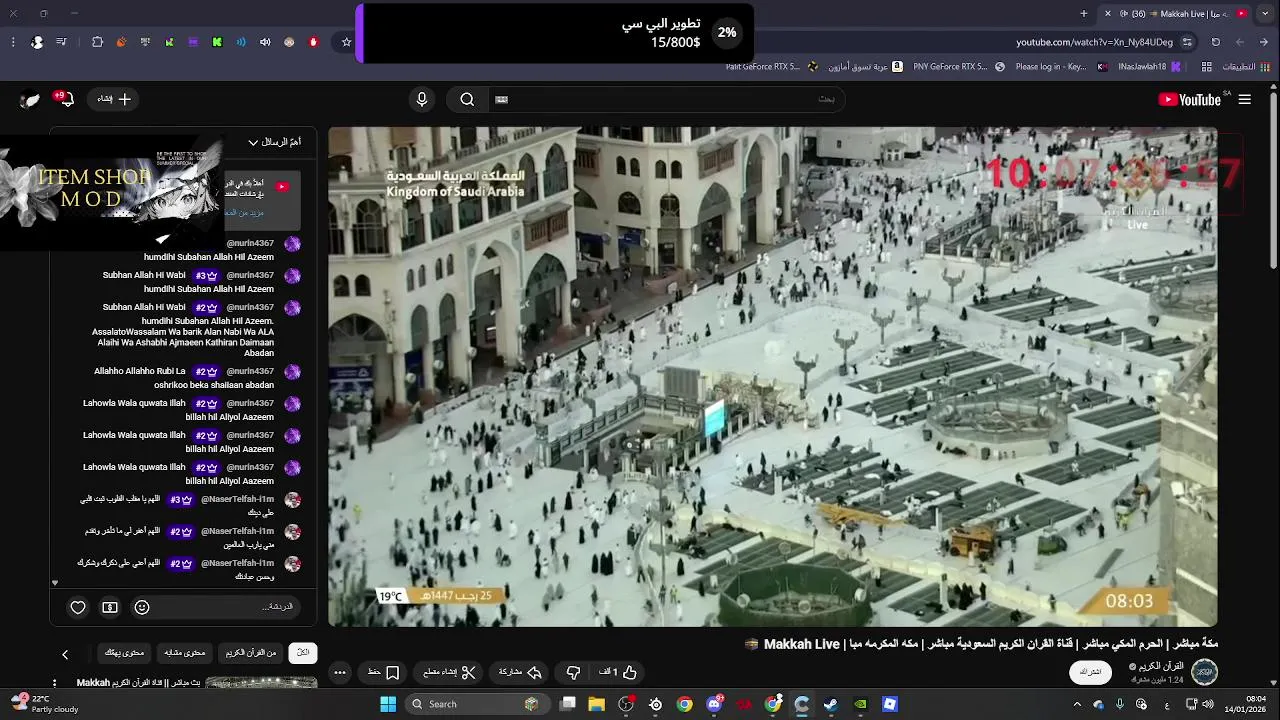
Task: Open Steam from taskbar
Action: (x=831, y=704)
